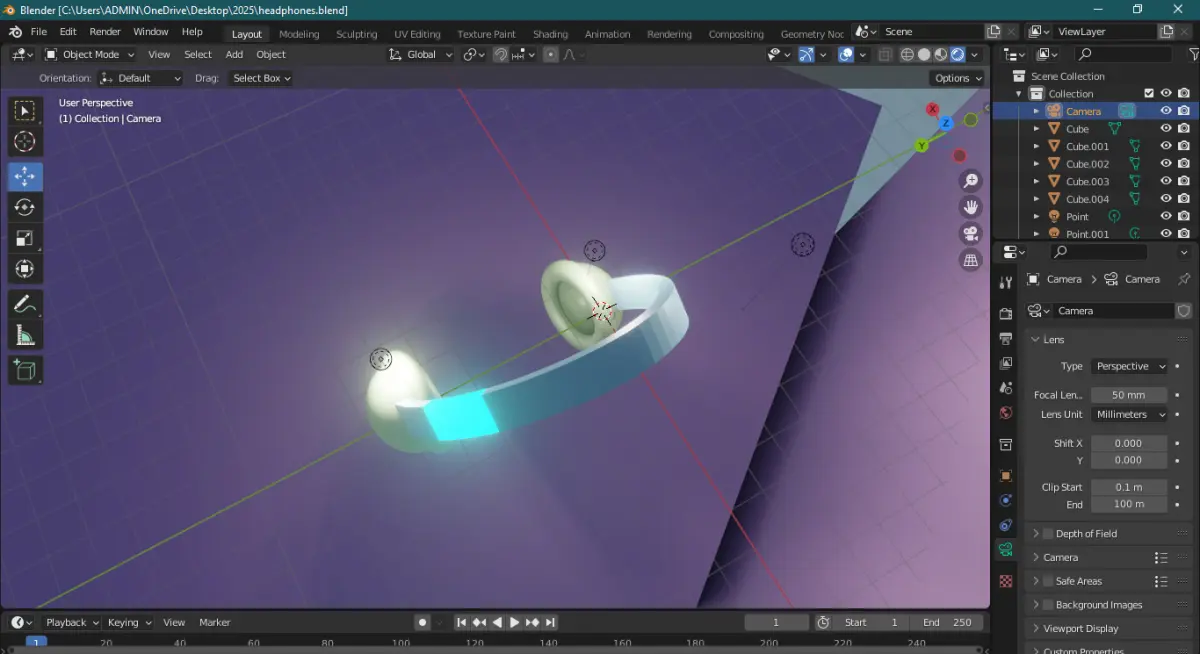
Task: Open the World properties tab
Action: (1006, 412)
